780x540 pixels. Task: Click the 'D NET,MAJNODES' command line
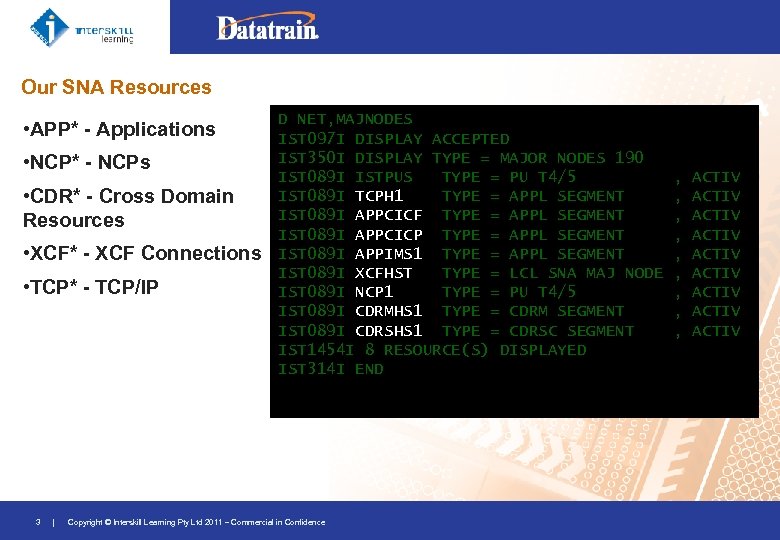pyautogui.click(x=345, y=119)
